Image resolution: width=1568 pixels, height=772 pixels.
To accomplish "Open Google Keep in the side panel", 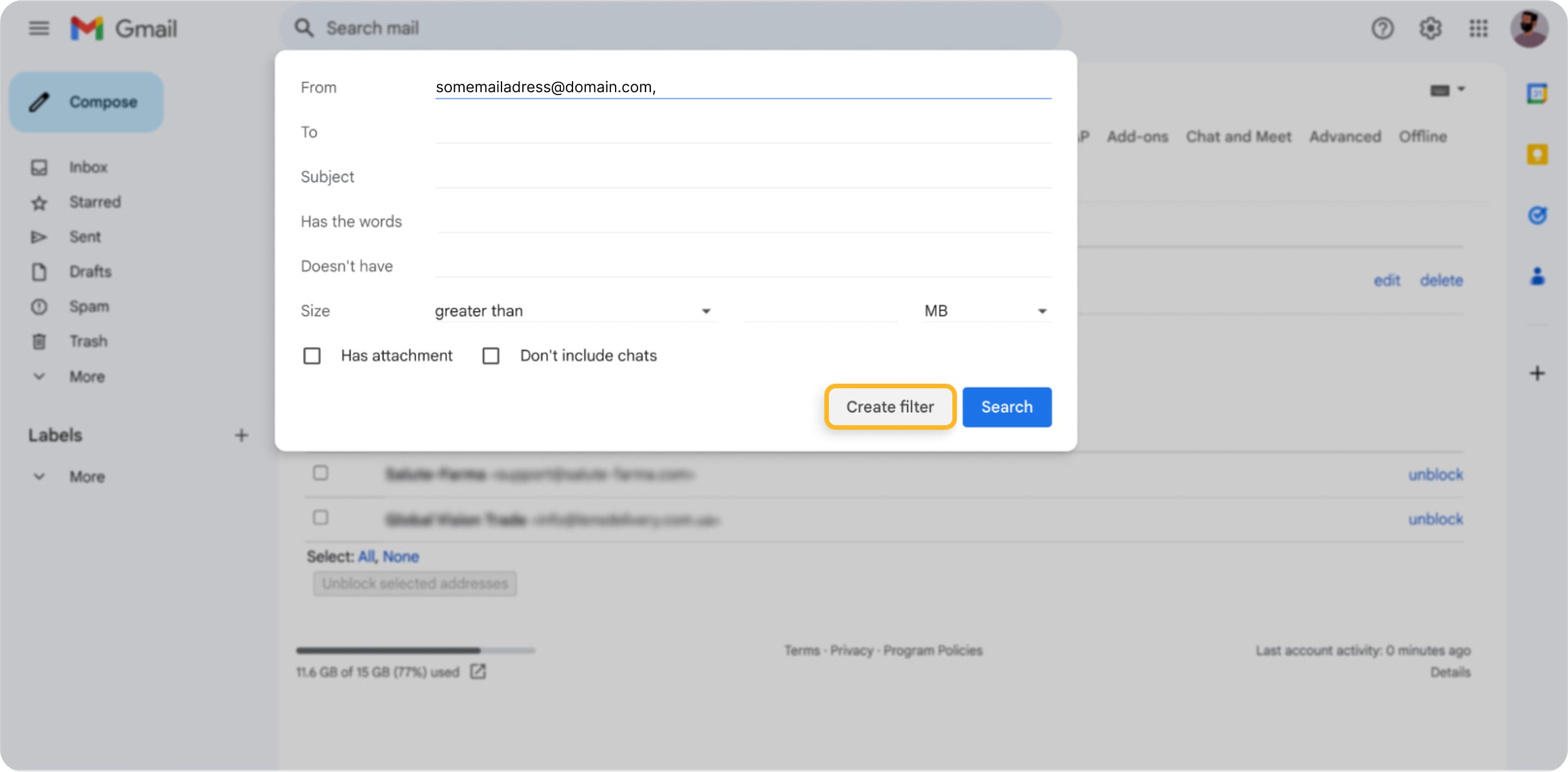I will tap(1536, 154).
